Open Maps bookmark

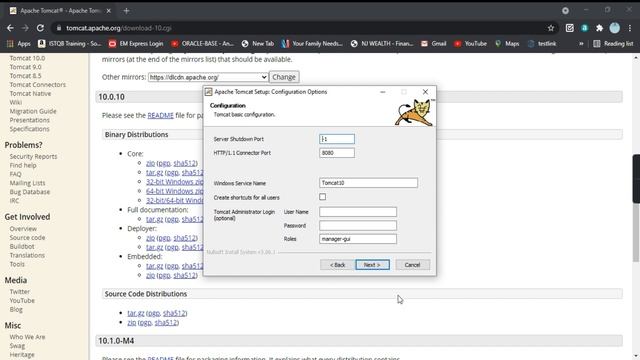pyautogui.click(x=507, y=44)
